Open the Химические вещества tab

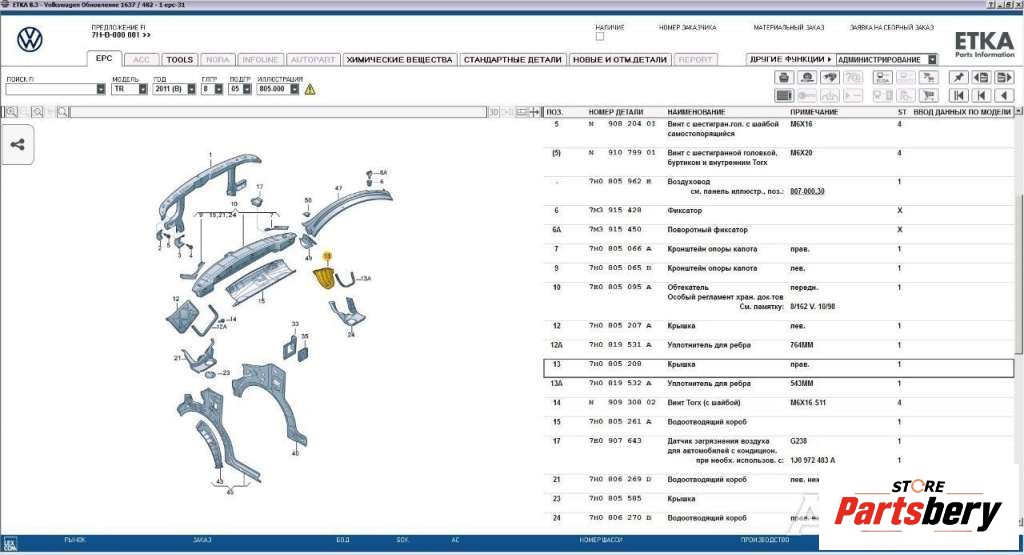click(399, 60)
